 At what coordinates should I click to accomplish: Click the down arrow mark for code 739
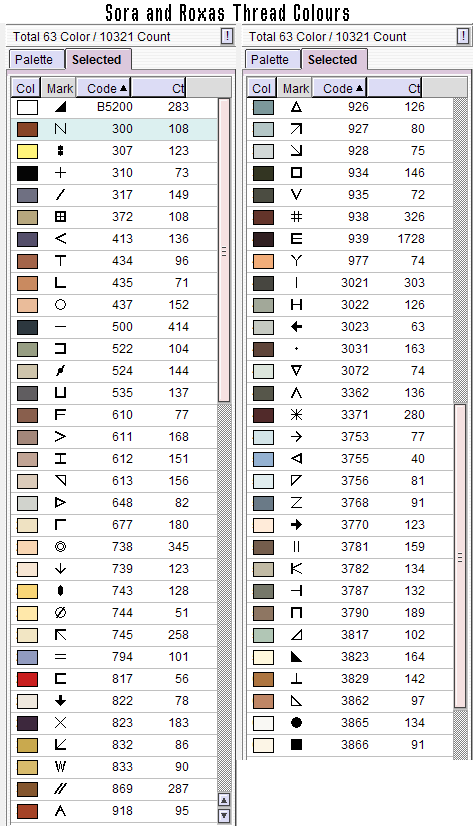coord(61,569)
